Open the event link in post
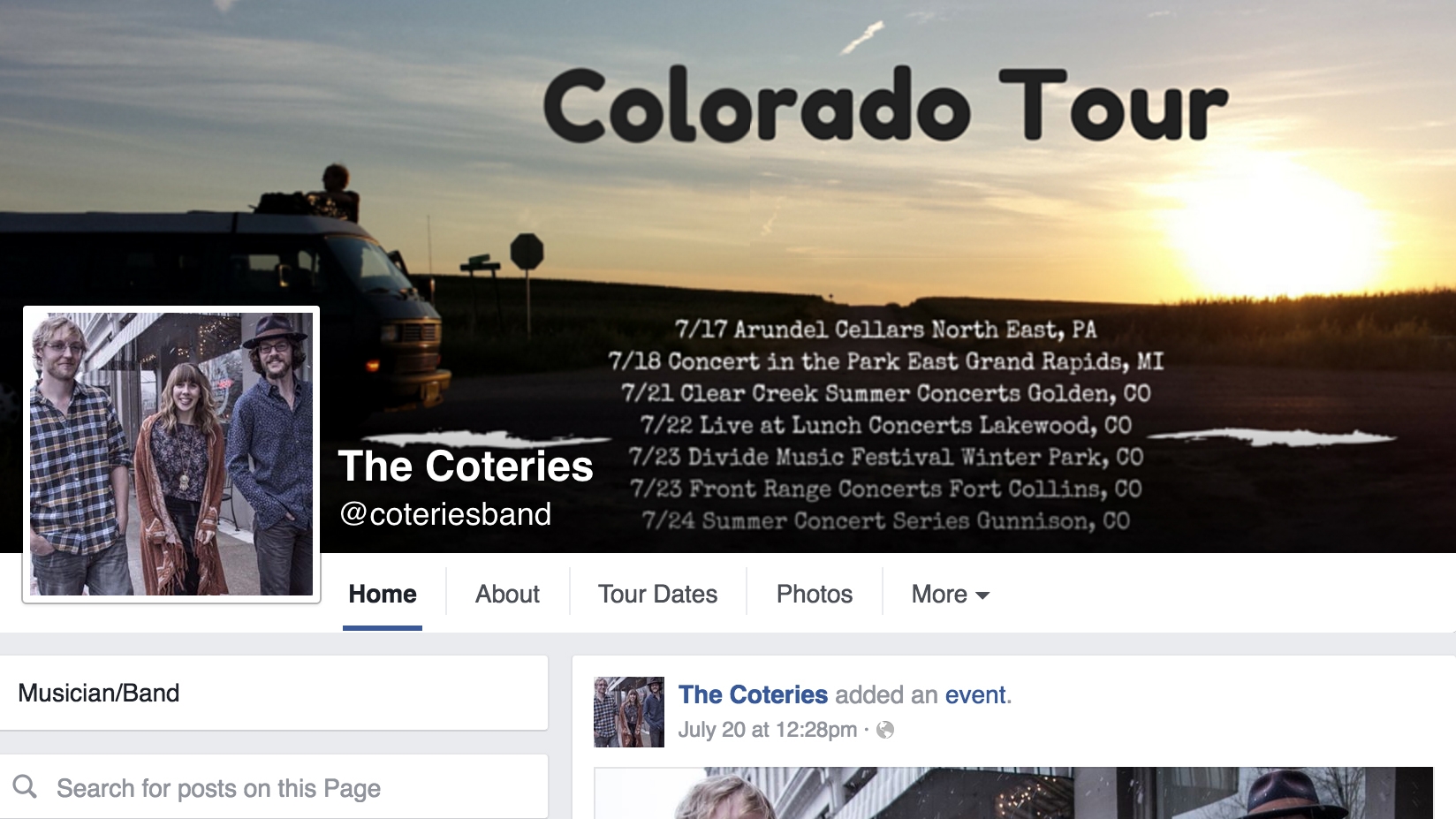 975,694
